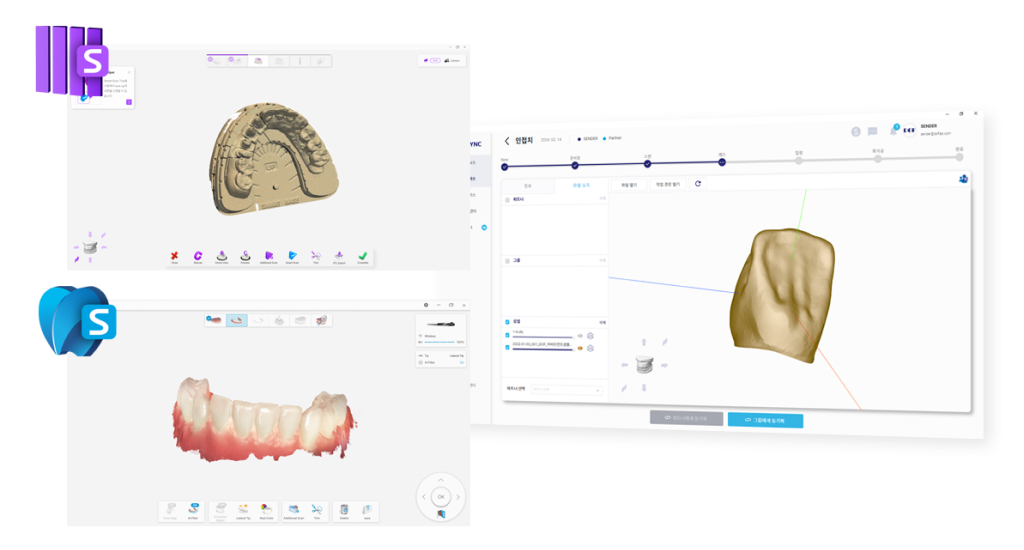Open the chat bubble icon in sync window header
Screen dimensions: 1024x550
[x=872, y=132]
